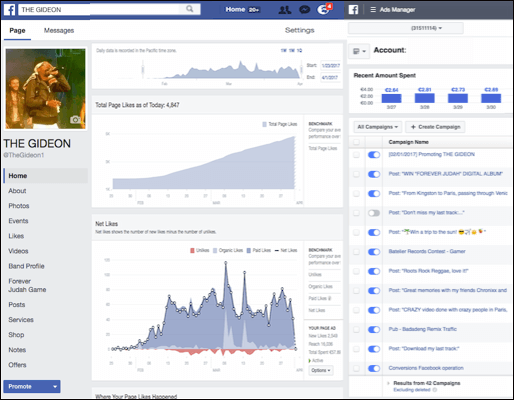This screenshot has width=514, height=400.
Task: Open the Ads Manager hamburger menu icon
Action: coord(373,10)
